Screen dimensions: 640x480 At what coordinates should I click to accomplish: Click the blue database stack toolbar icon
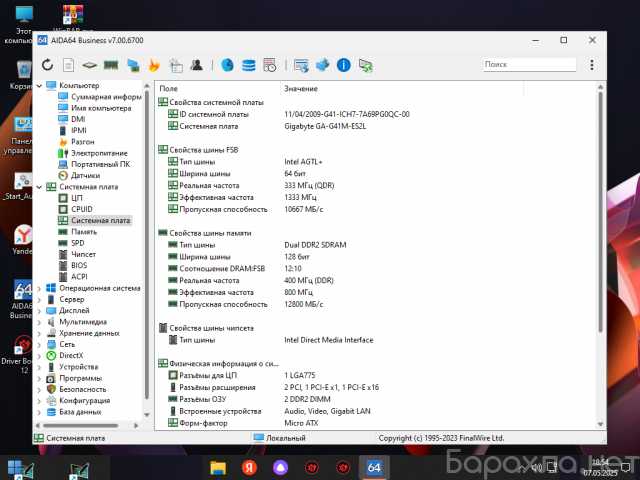[x=249, y=65]
